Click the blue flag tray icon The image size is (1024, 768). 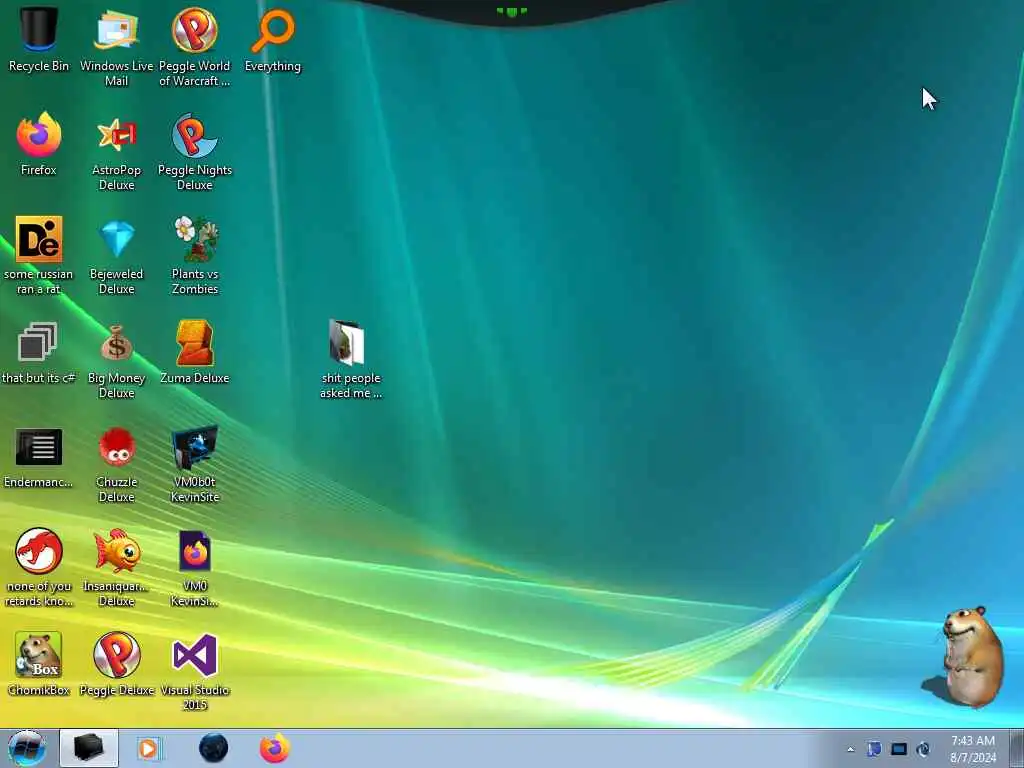click(x=874, y=750)
